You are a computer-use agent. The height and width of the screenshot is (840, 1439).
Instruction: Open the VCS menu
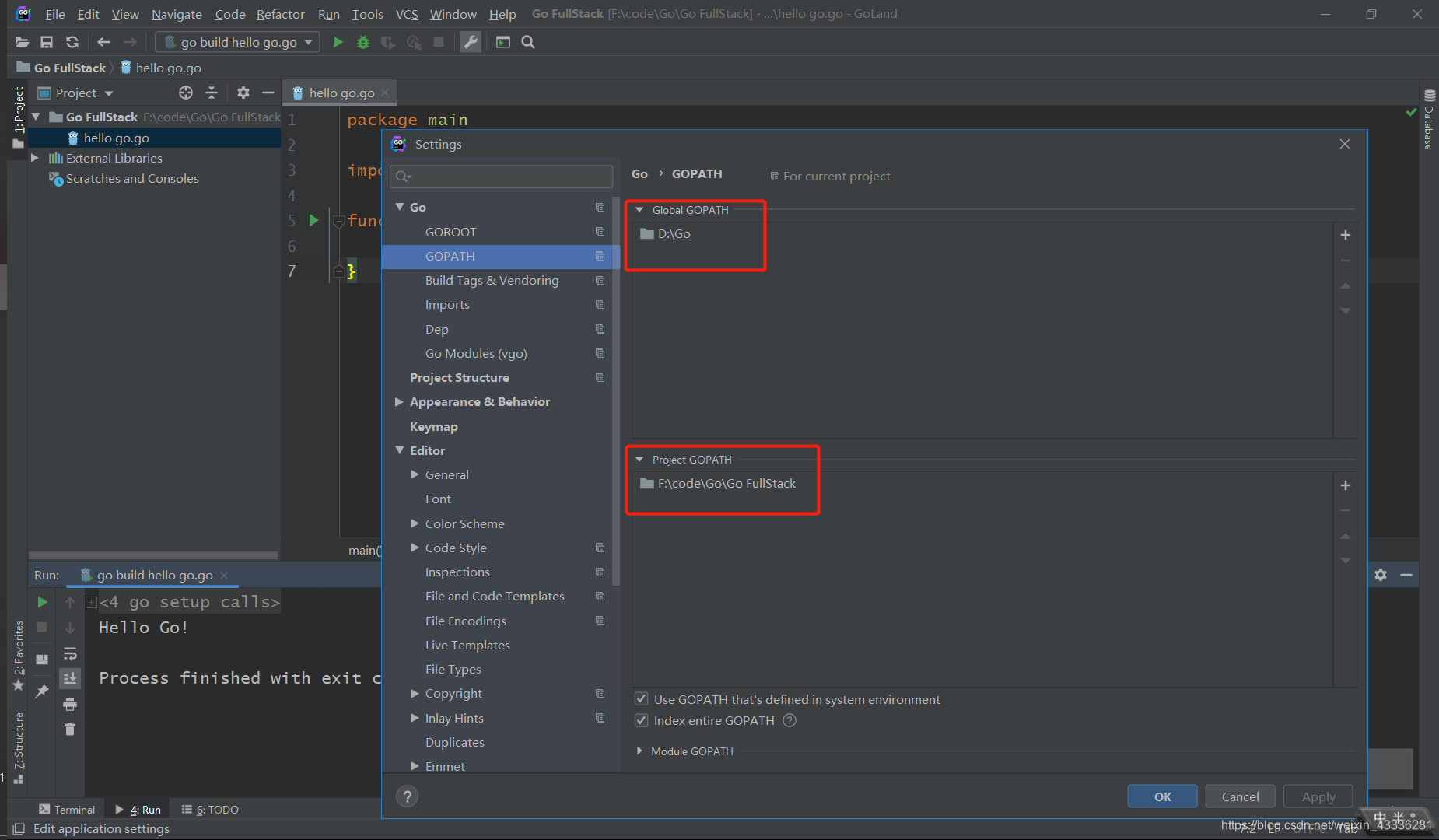click(407, 14)
